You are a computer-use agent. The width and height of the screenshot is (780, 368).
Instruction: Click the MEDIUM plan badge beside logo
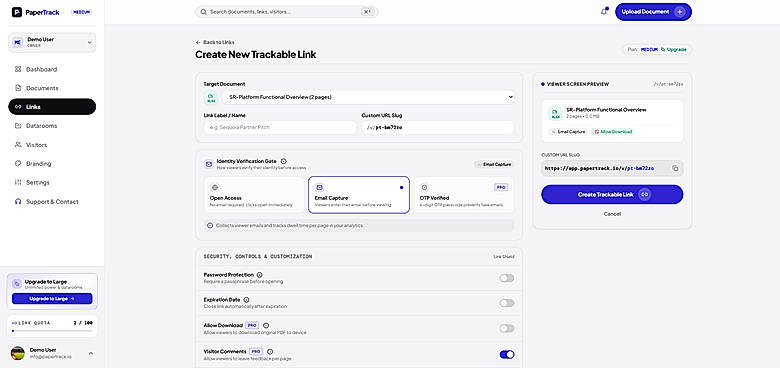(81, 12)
